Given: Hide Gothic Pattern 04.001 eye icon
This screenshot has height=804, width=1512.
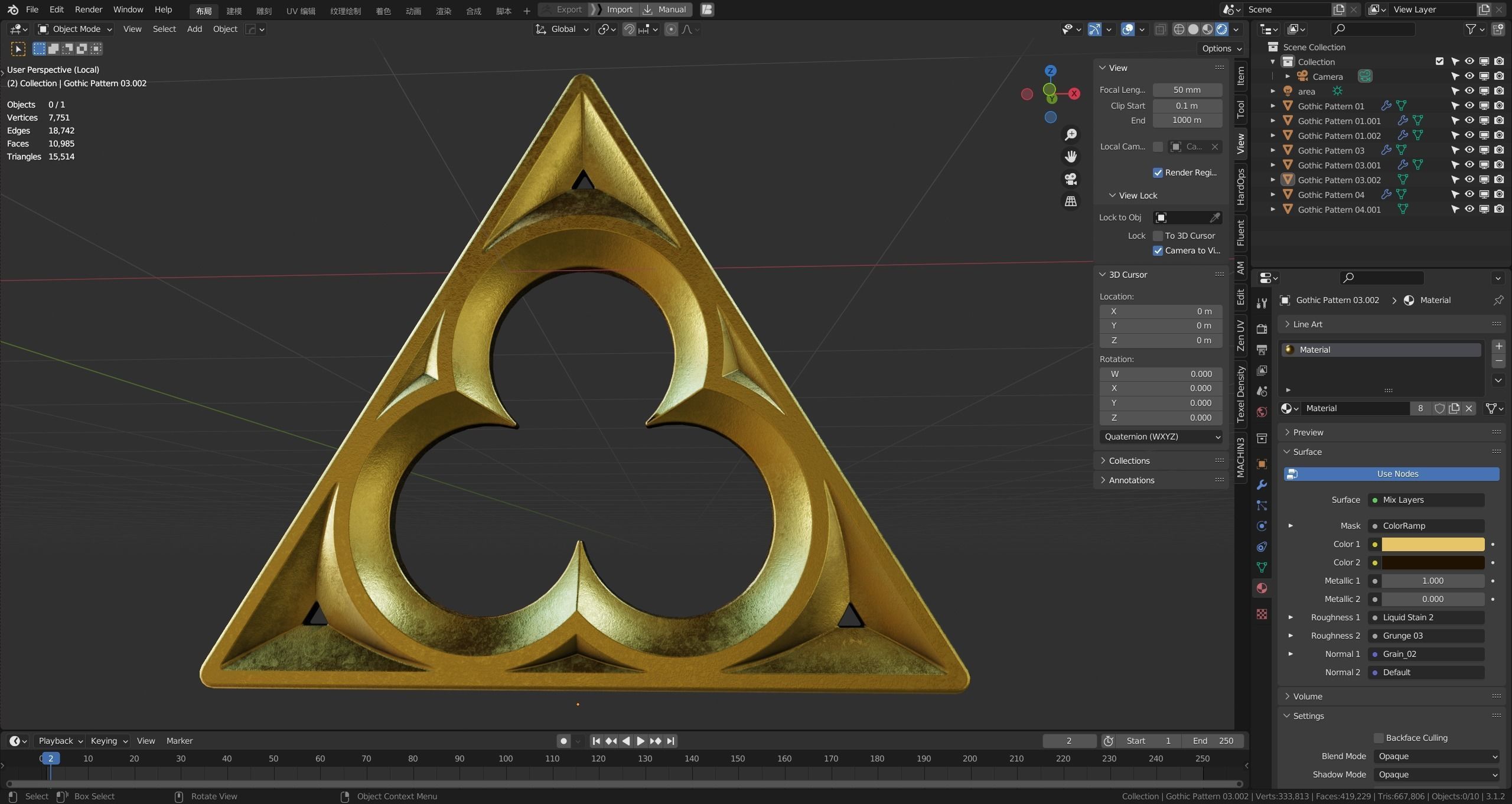Looking at the screenshot, I should click(x=1469, y=209).
